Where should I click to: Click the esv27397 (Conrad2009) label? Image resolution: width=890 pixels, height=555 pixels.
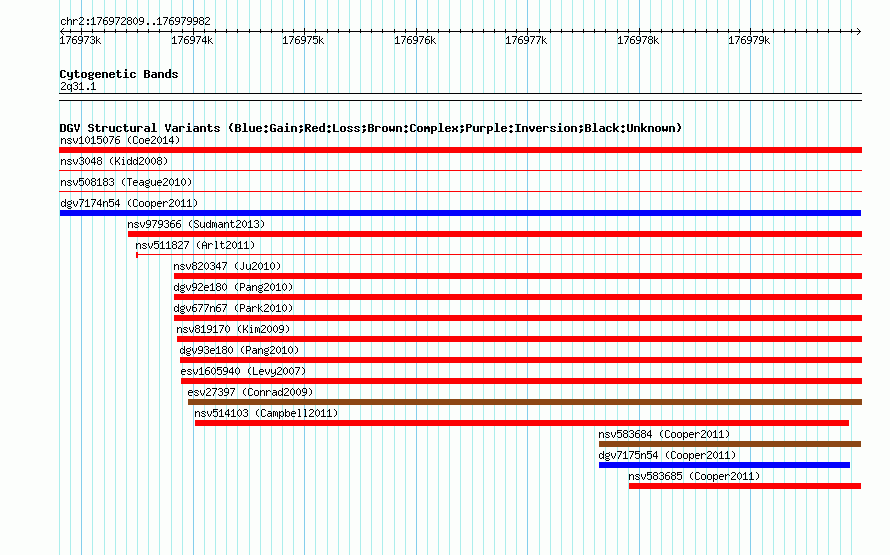pos(250,392)
